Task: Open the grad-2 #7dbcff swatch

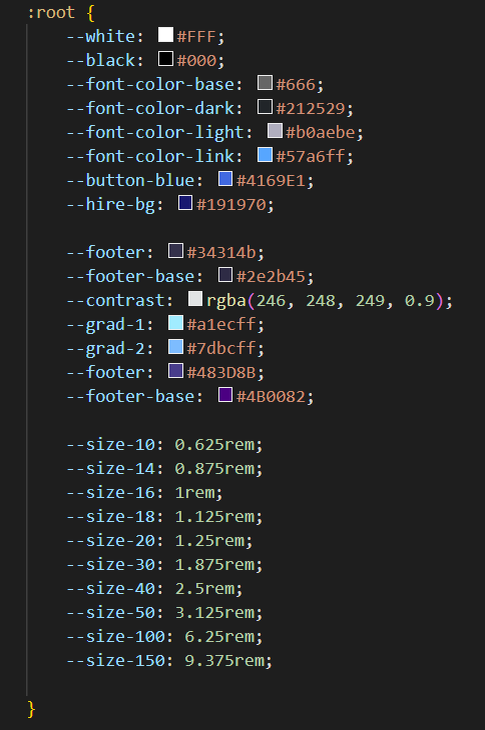Action: click(x=175, y=346)
